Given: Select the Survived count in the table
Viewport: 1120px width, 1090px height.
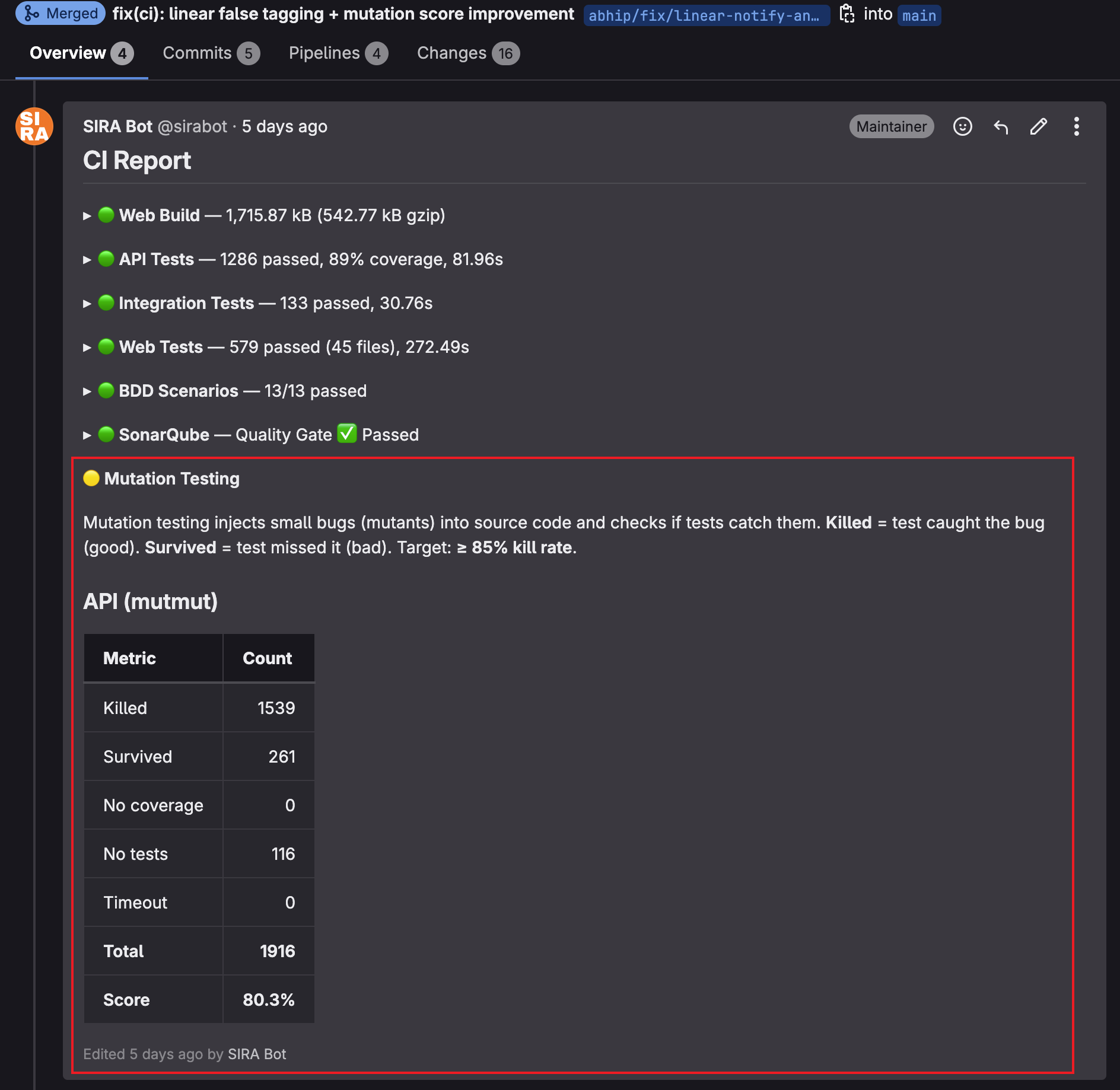Looking at the screenshot, I should coord(284,756).
